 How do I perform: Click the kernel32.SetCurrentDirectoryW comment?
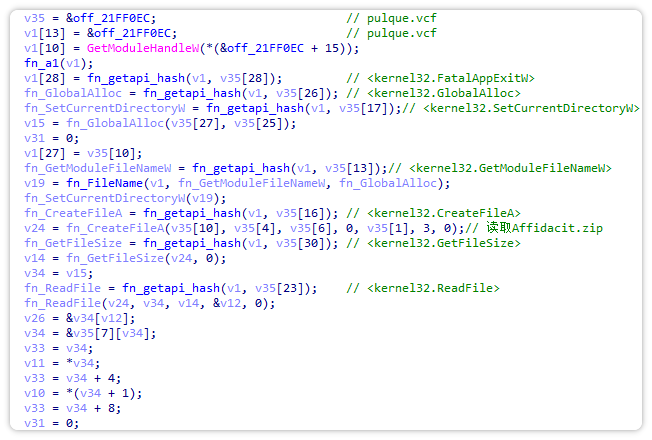[x=521, y=108]
